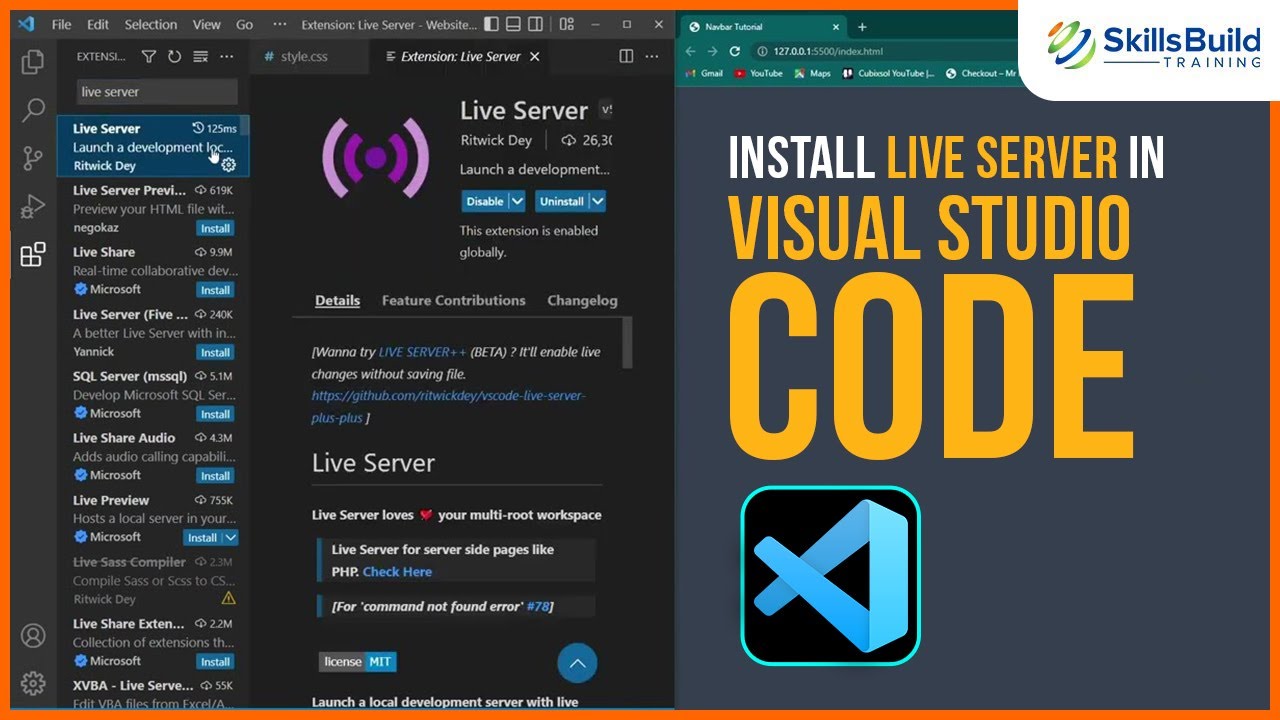Open overflow menu dots in the menu bar
This screenshot has width=1280, height=720.
280,24
